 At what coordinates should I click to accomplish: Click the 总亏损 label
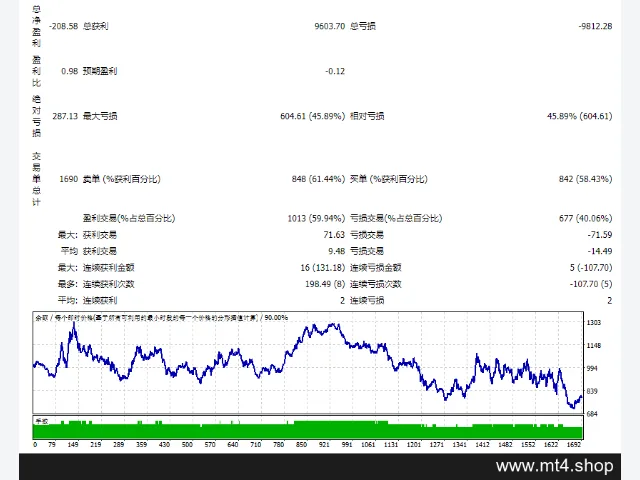pyautogui.click(x=363, y=26)
